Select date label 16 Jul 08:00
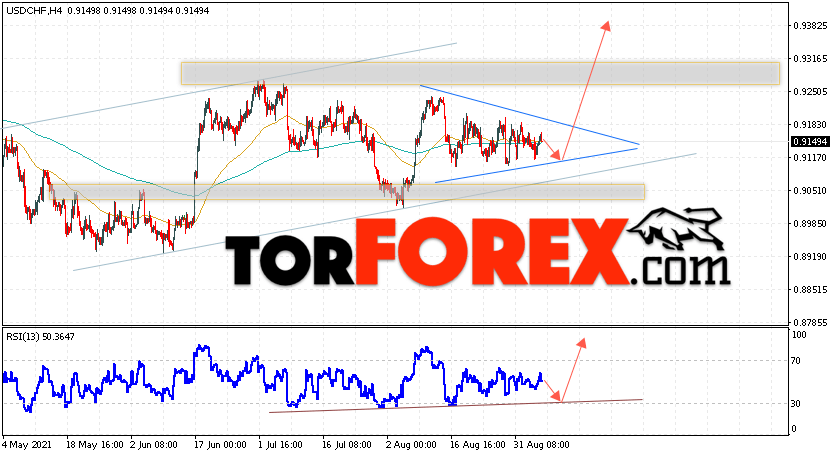 tap(345, 445)
